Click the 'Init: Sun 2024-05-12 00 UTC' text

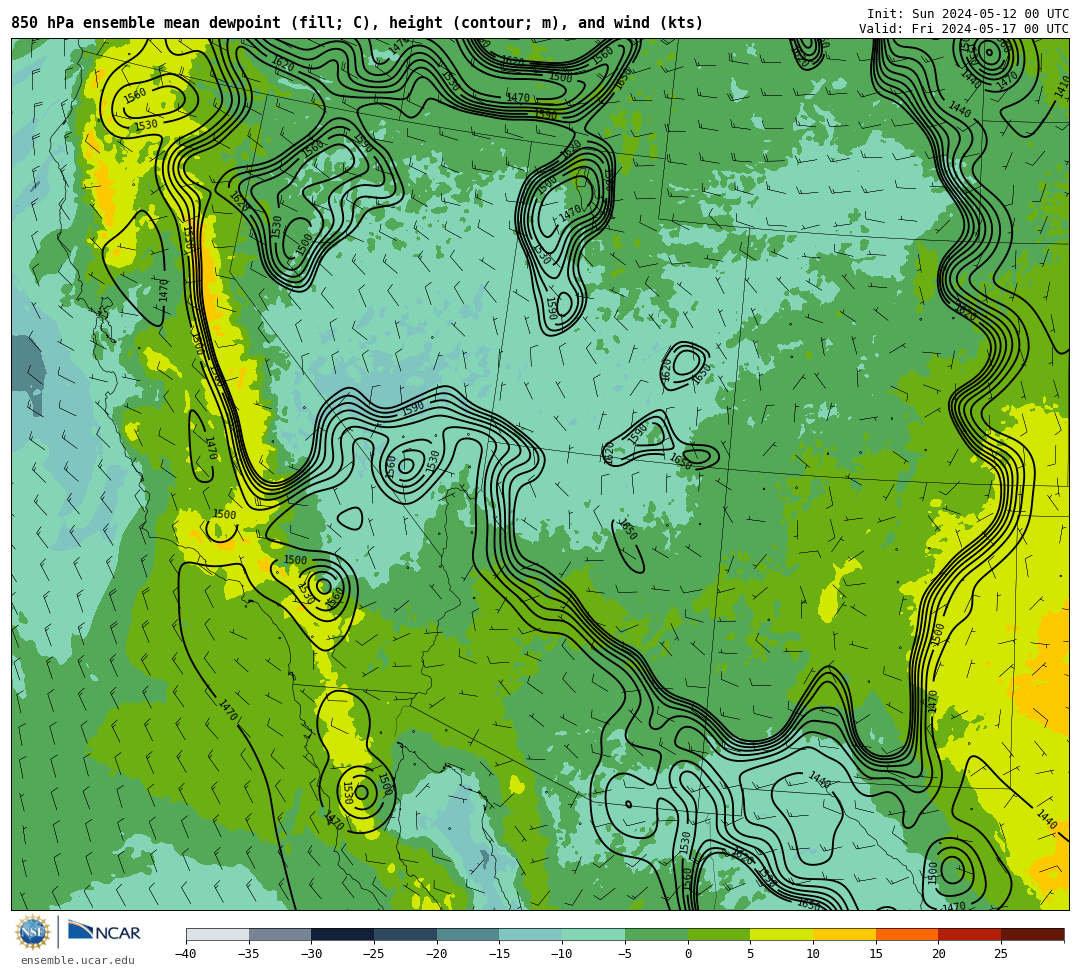click(x=968, y=14)
